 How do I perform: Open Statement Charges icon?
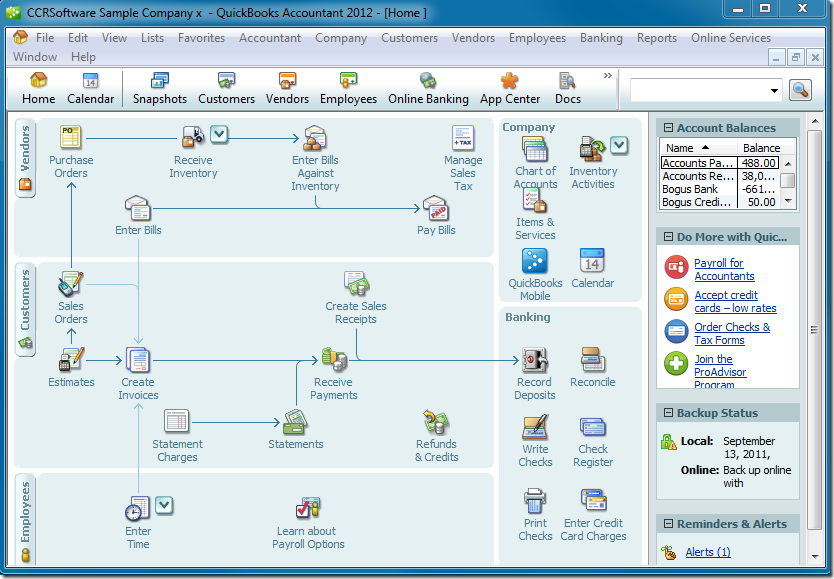177,422
